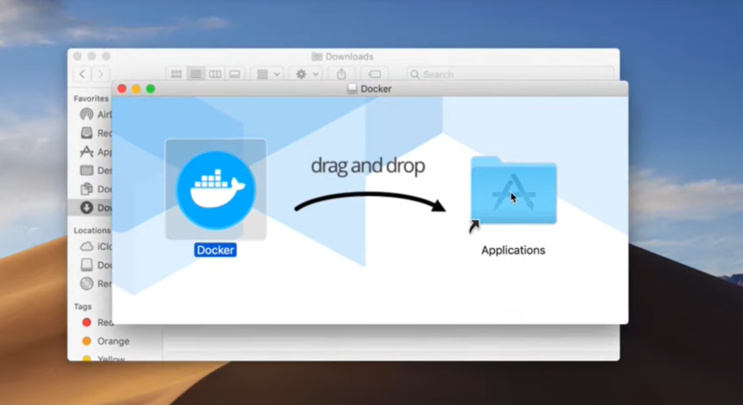Switch Finder to gallery view
Image resolution: width=743 pixels, height=405 pixels.
tap(235, 74)
